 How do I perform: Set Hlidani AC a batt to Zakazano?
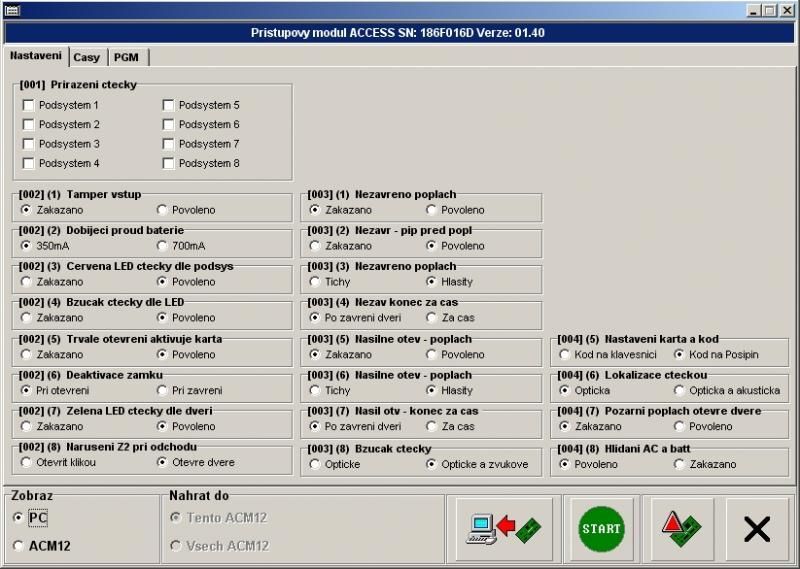(x=680, y=464)
